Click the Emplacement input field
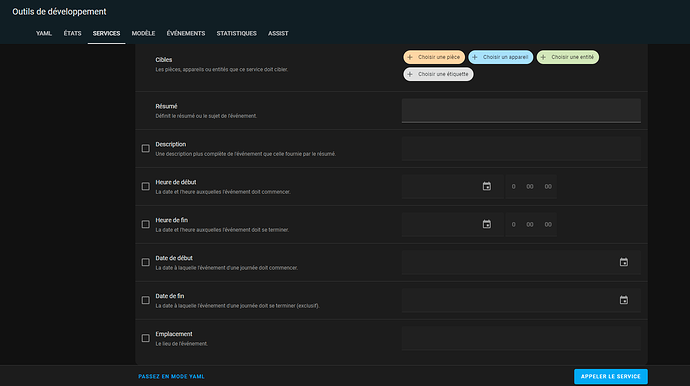Screen dimensions: 690x386 coord(521,338)
